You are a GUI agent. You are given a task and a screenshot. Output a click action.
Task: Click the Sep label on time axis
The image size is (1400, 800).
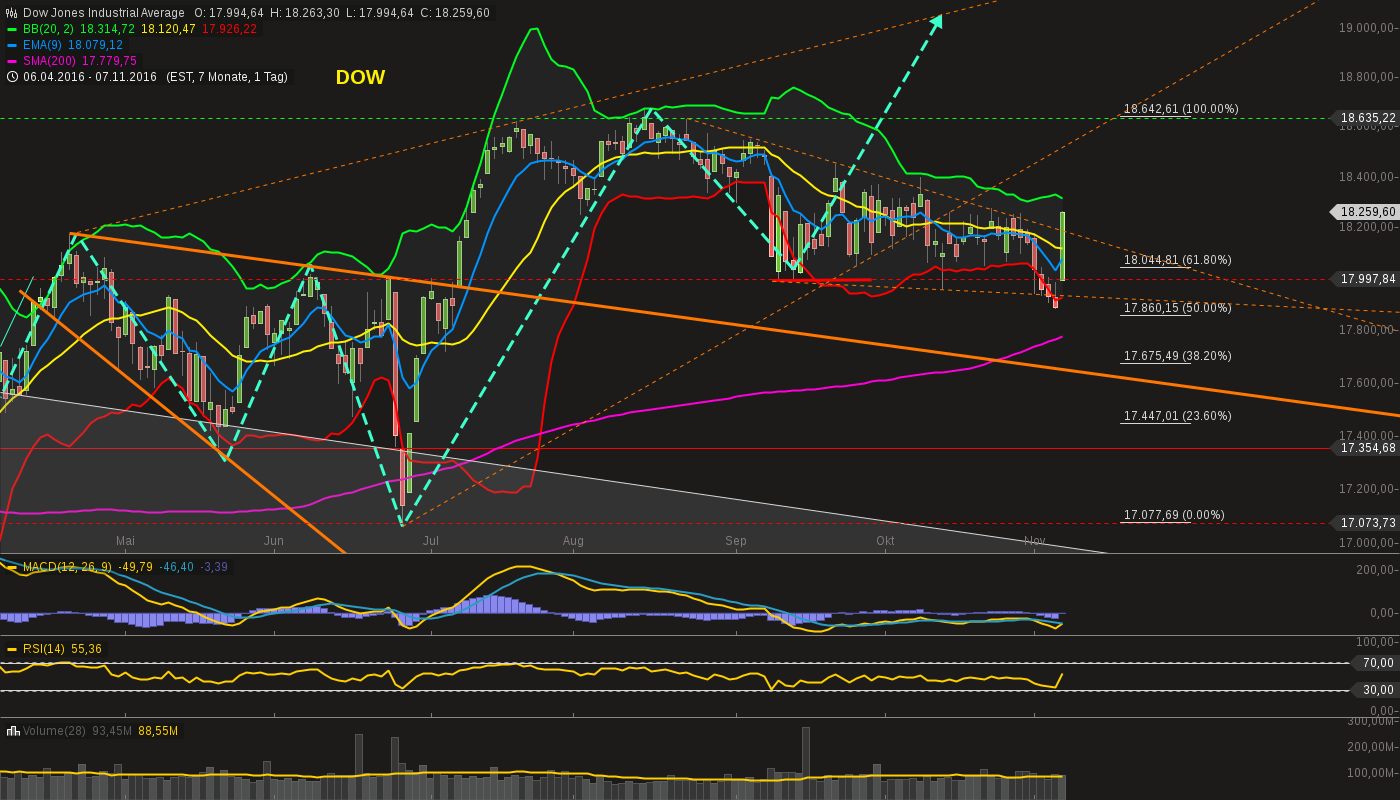736,541
